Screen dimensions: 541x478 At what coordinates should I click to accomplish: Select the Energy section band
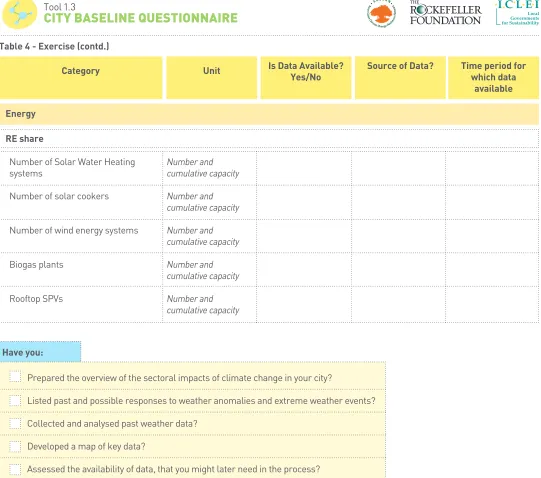pos(269,114)
